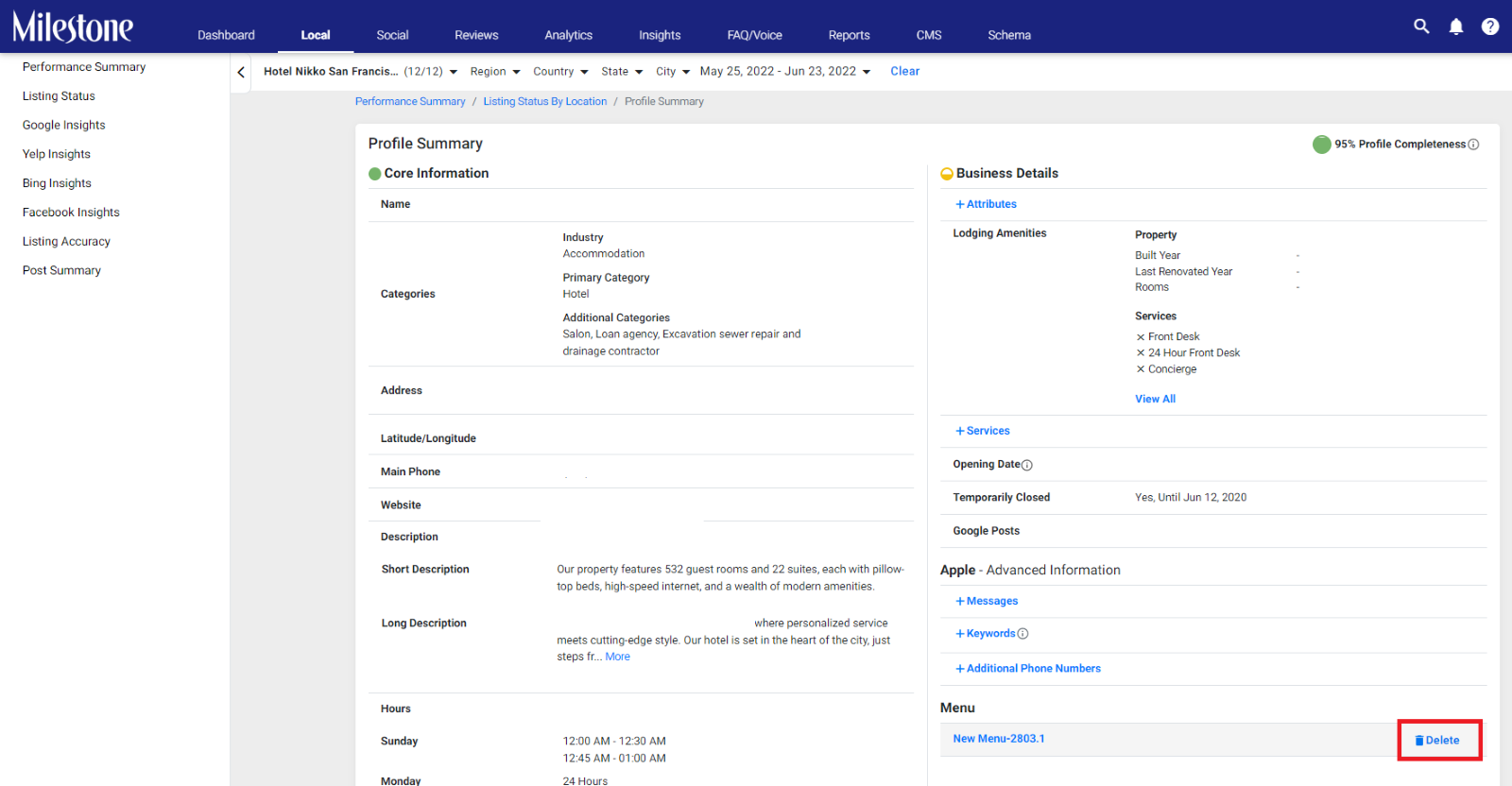The width and height of the screenshot is (1512, 786).
Task: Click the green profile completeness circle
Action: tap(1322, 145)
